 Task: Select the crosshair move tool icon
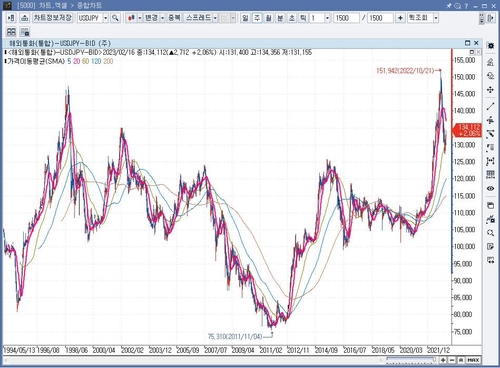(x=490, y=90)
